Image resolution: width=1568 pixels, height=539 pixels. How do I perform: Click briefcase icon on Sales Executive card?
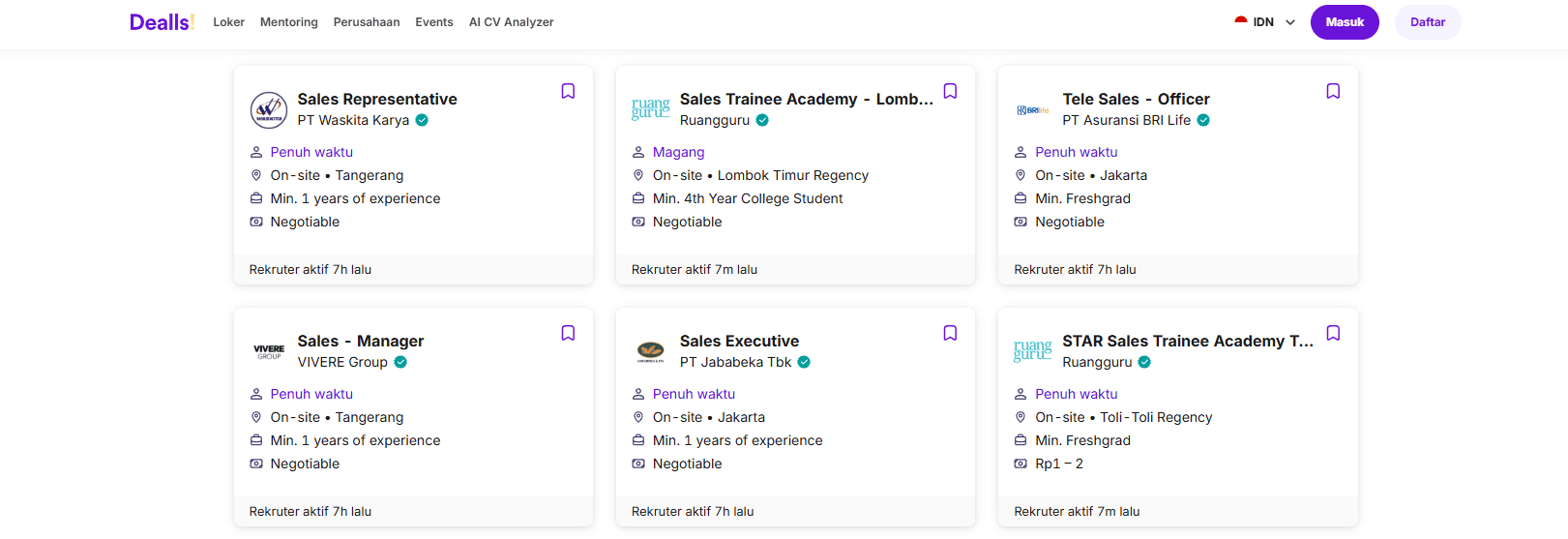click(638, 440)
